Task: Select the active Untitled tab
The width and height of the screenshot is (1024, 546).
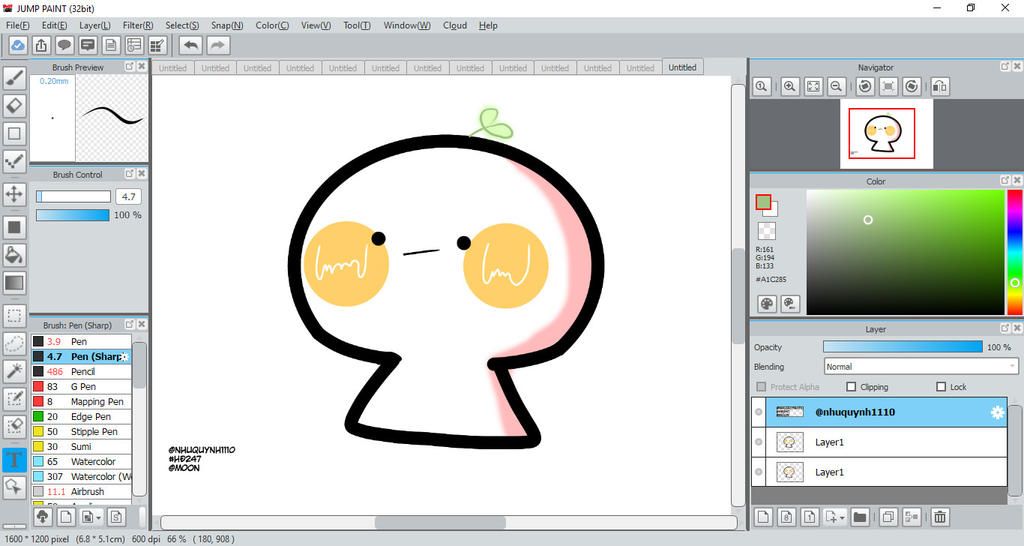Action: click(x=682, y=67)
